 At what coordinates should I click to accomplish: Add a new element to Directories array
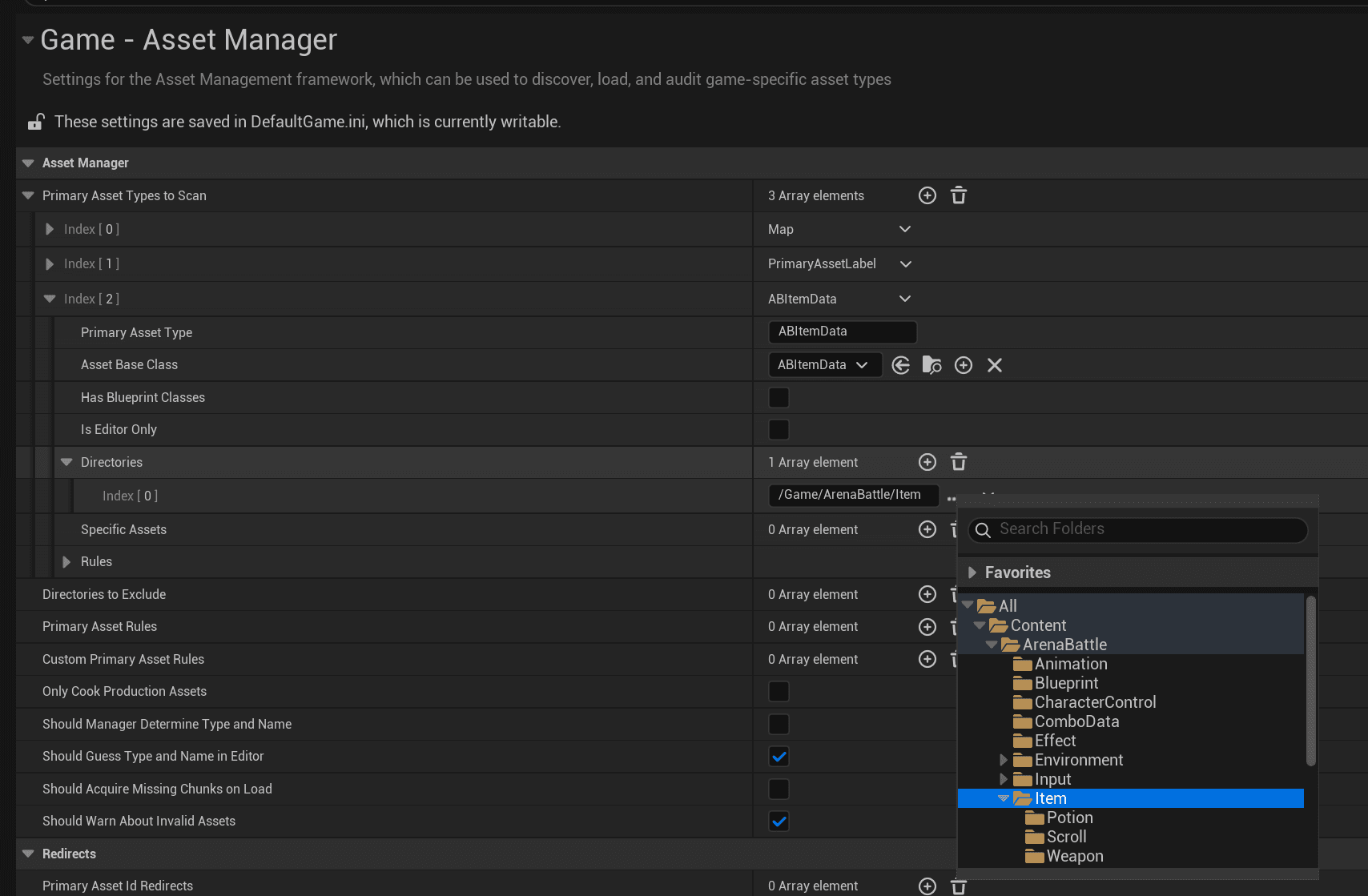pos(927,462)
